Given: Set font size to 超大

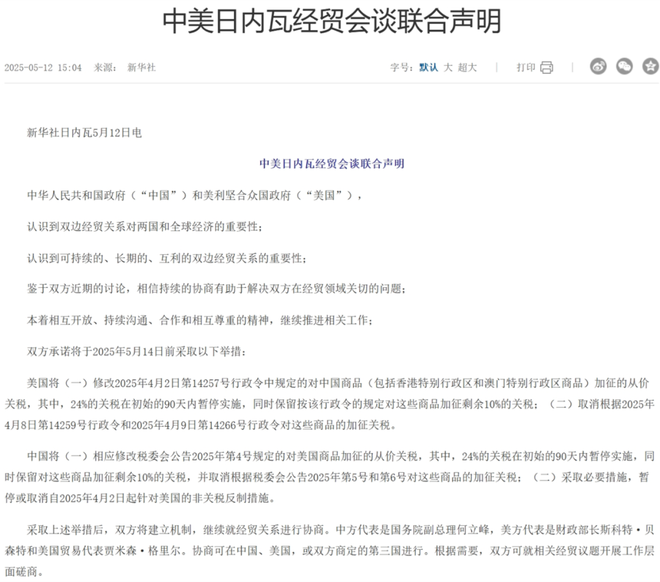Looking at the screenshot, I should 467,68.
